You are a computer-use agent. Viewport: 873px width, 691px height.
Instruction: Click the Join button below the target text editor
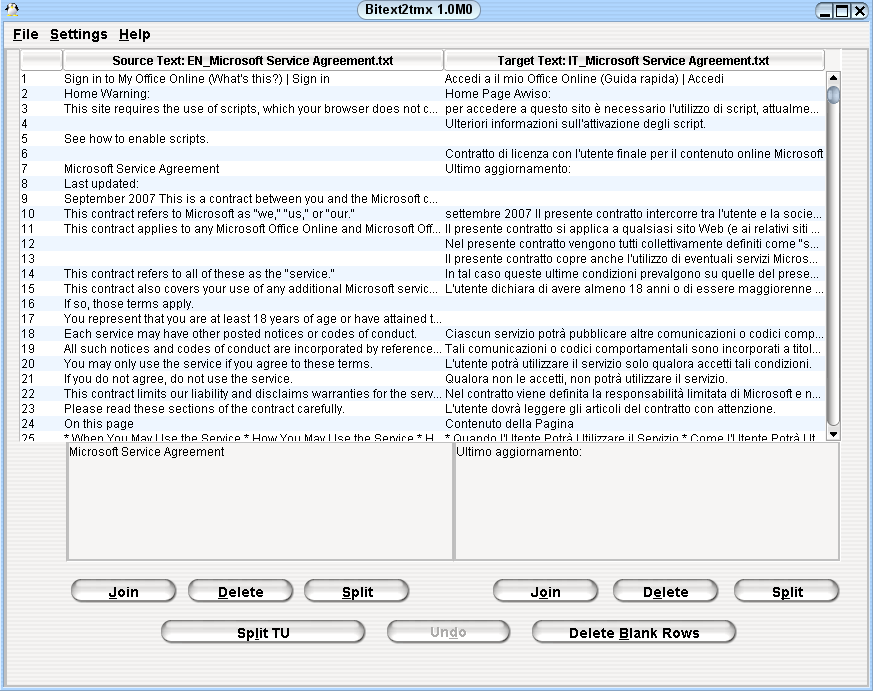[546, 591]
